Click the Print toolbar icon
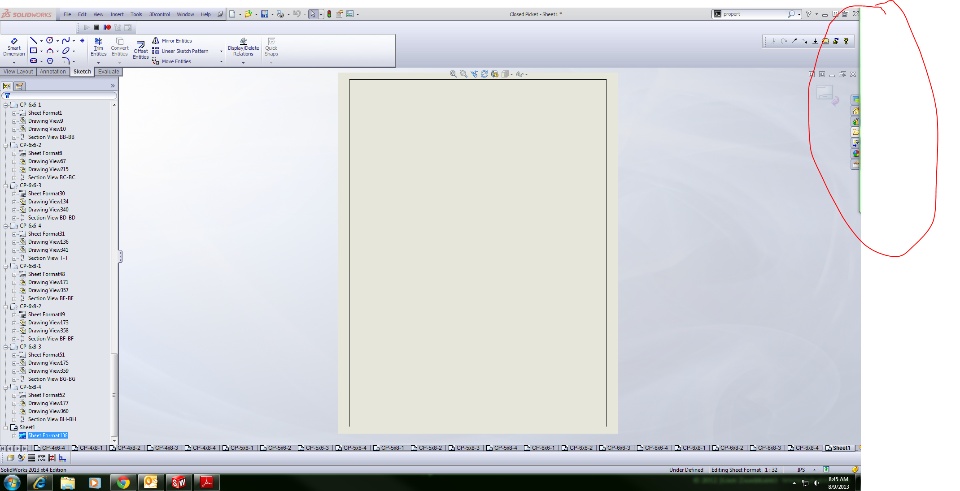Viewport: 960px width, 491px height. (x=280, y=13)
